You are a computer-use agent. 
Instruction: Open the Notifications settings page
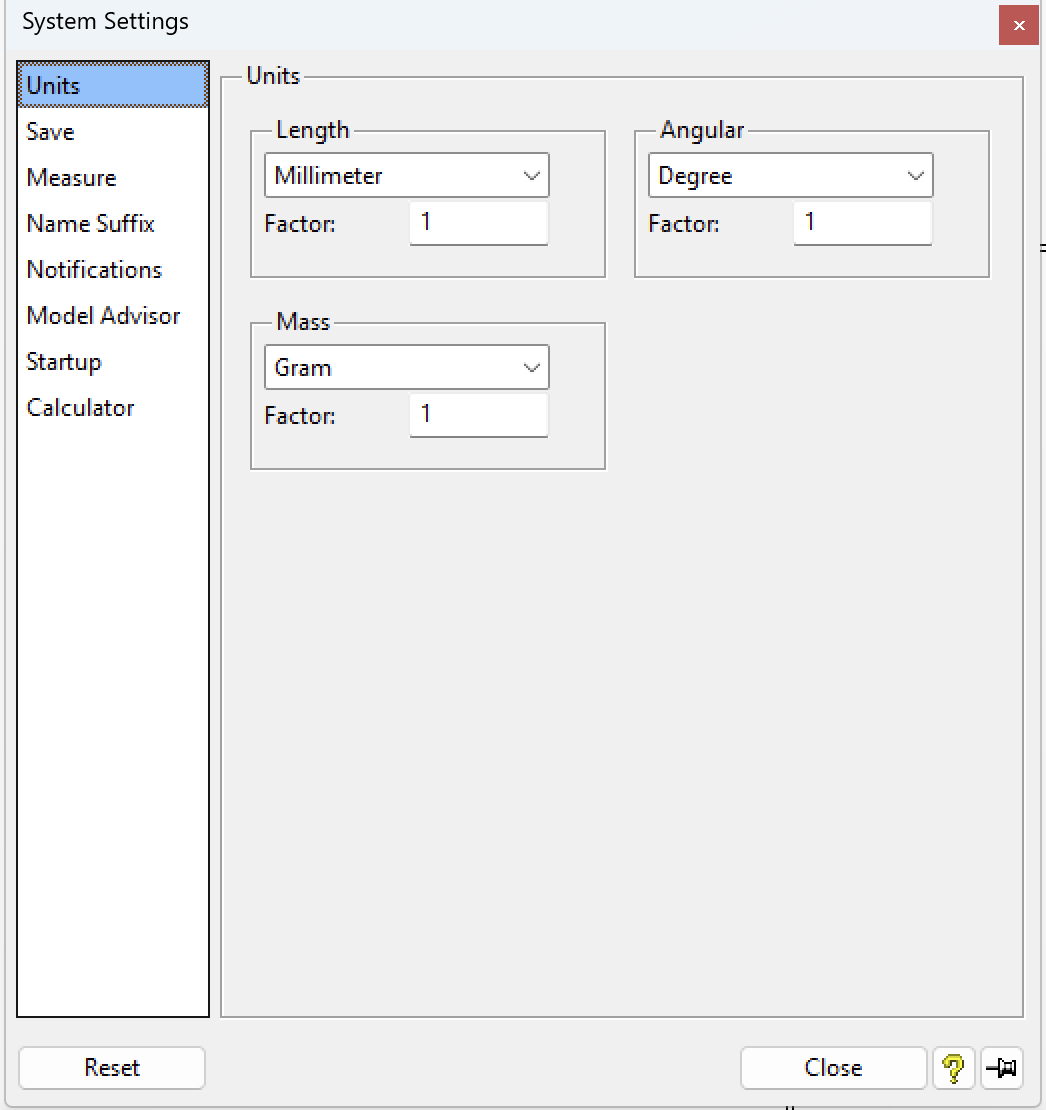93,269
